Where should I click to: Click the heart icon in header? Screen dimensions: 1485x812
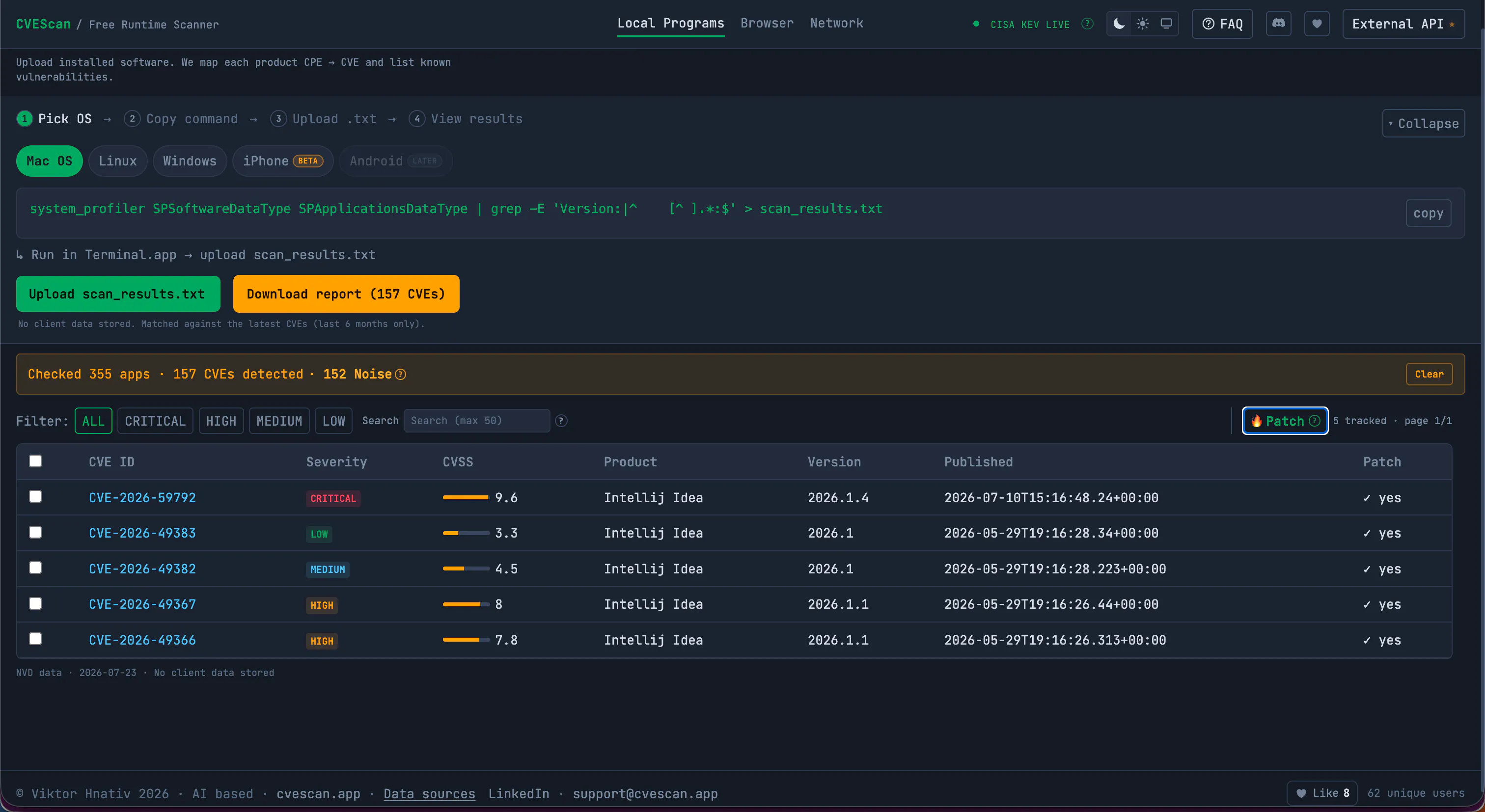pyautogui.click(x=1317, y=24)
